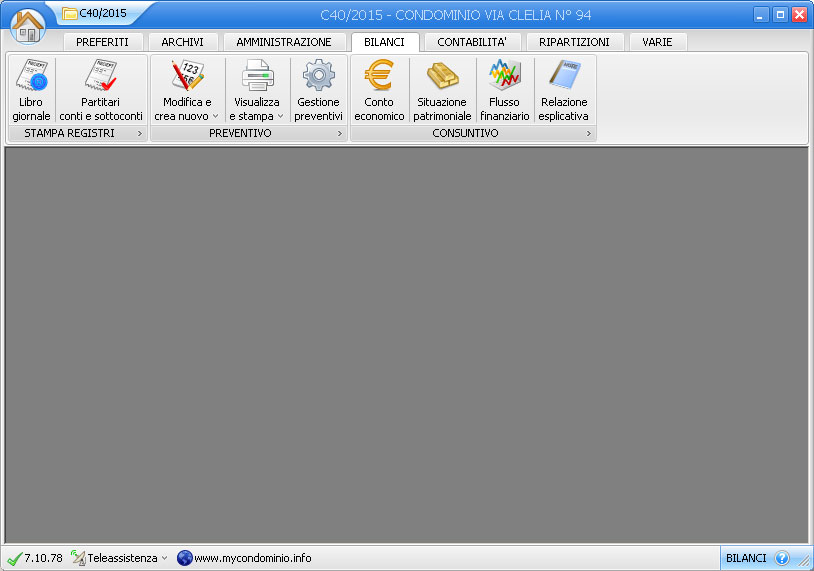
Task: Open the Relazione esplicativa notebook
Action: pyautogui.click(x=563, y=90)
